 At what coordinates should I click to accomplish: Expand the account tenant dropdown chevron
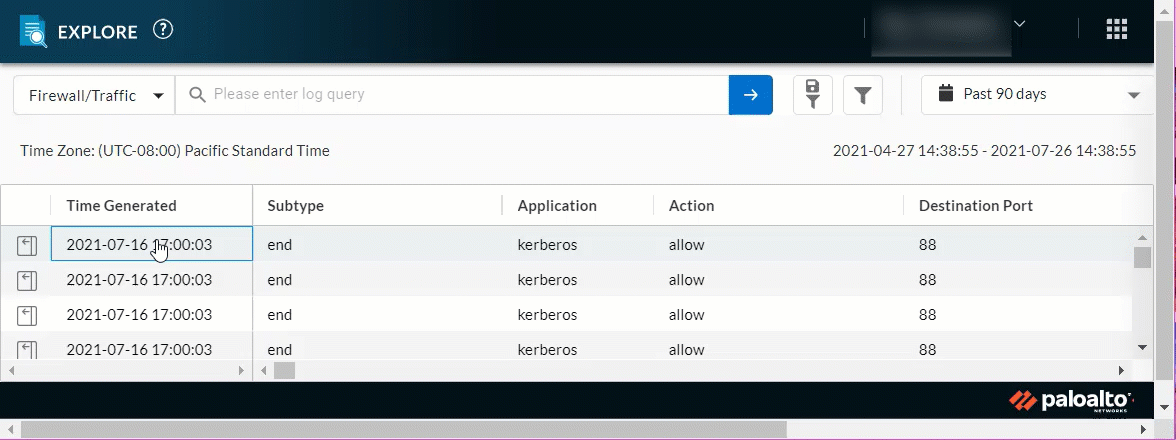pos(1020,23)
